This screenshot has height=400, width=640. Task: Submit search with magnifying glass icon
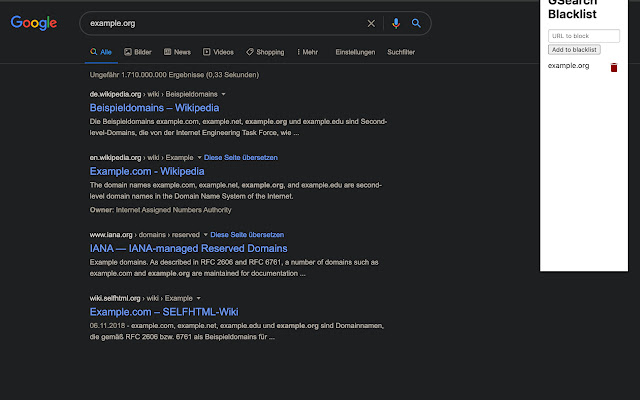pos(416,23)
